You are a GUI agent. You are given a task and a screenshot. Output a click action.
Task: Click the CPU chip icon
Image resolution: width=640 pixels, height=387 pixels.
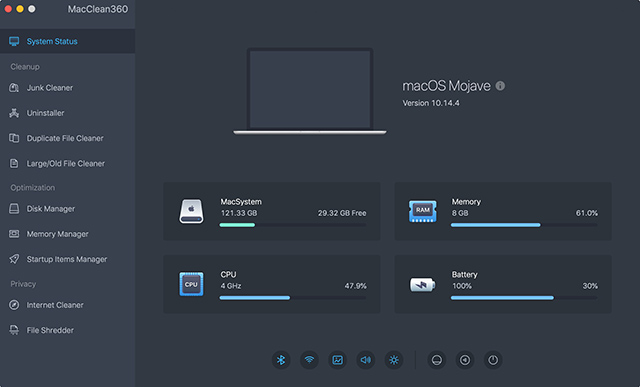pyautogui.click(x=191, y=284)
